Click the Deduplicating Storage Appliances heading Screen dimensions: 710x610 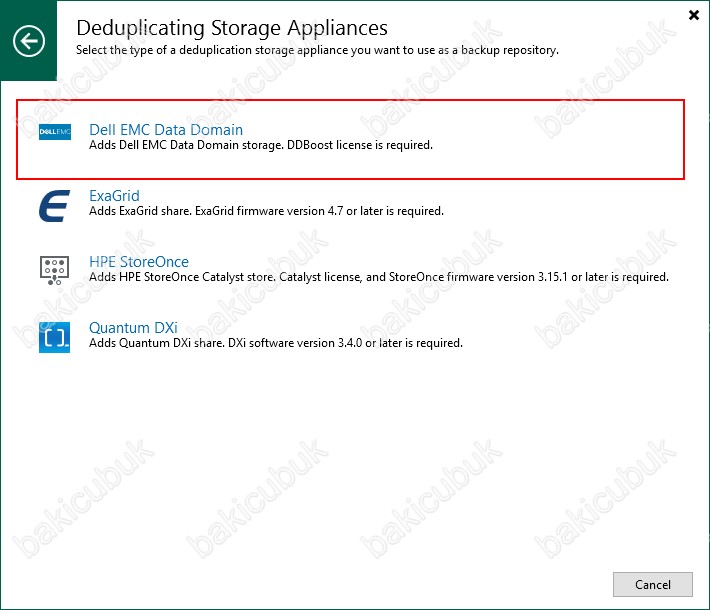click(x=232, y=28)
